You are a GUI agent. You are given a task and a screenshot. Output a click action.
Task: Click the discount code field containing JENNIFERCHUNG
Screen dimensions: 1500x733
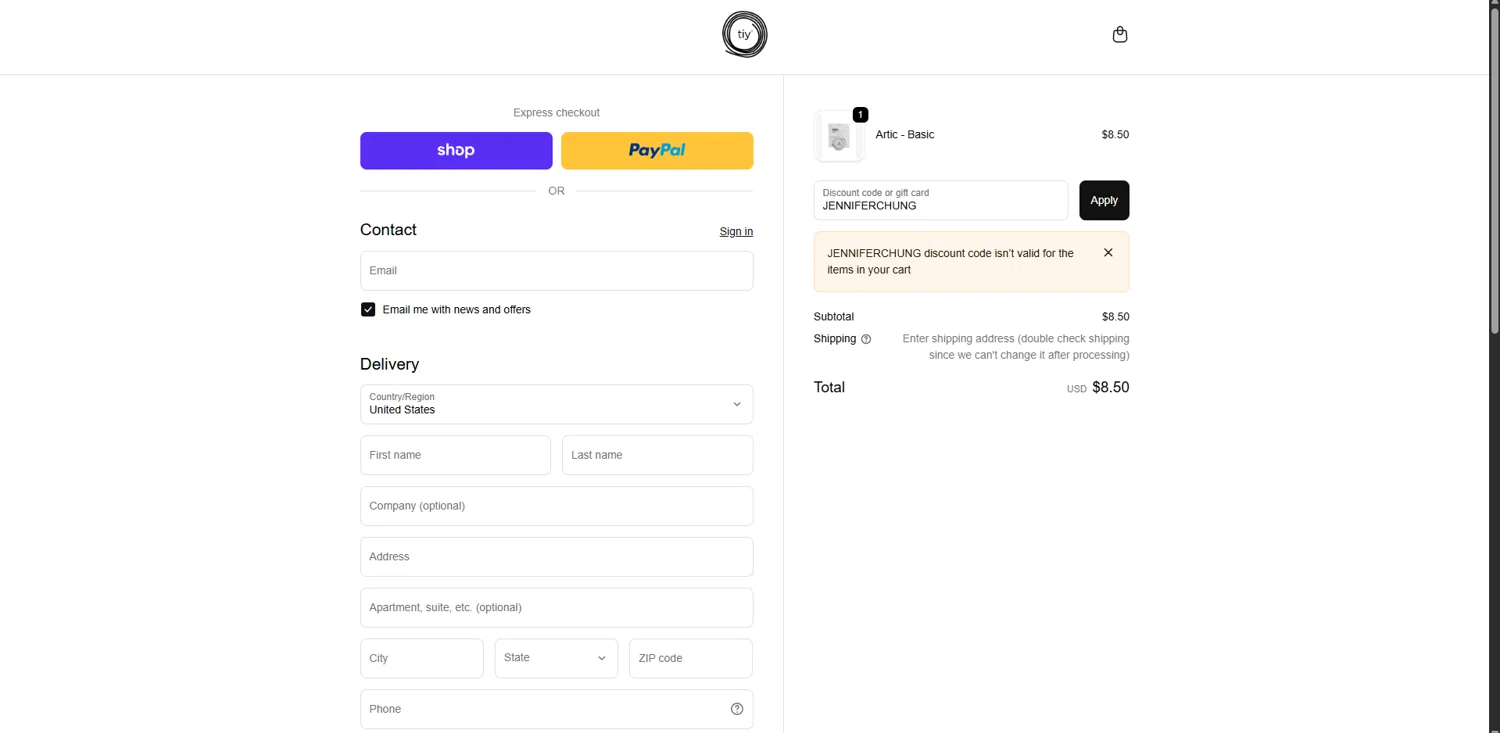coord(940,200)
